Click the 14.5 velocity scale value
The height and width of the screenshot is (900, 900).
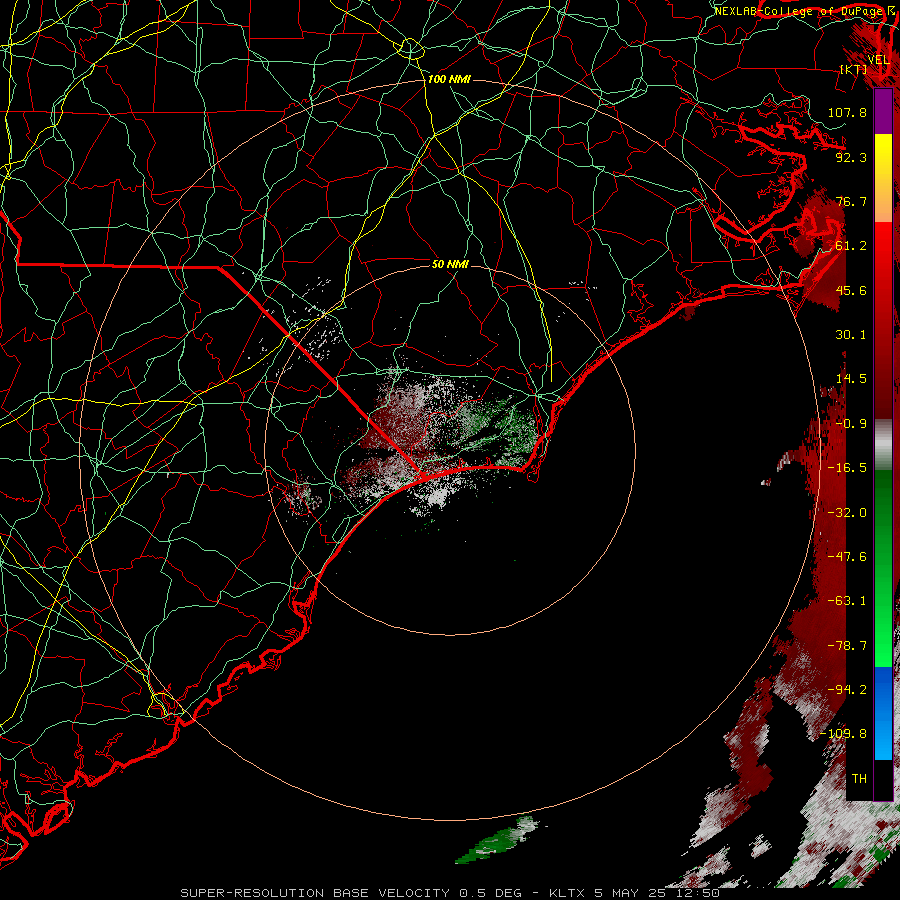(x=851, y=379)
